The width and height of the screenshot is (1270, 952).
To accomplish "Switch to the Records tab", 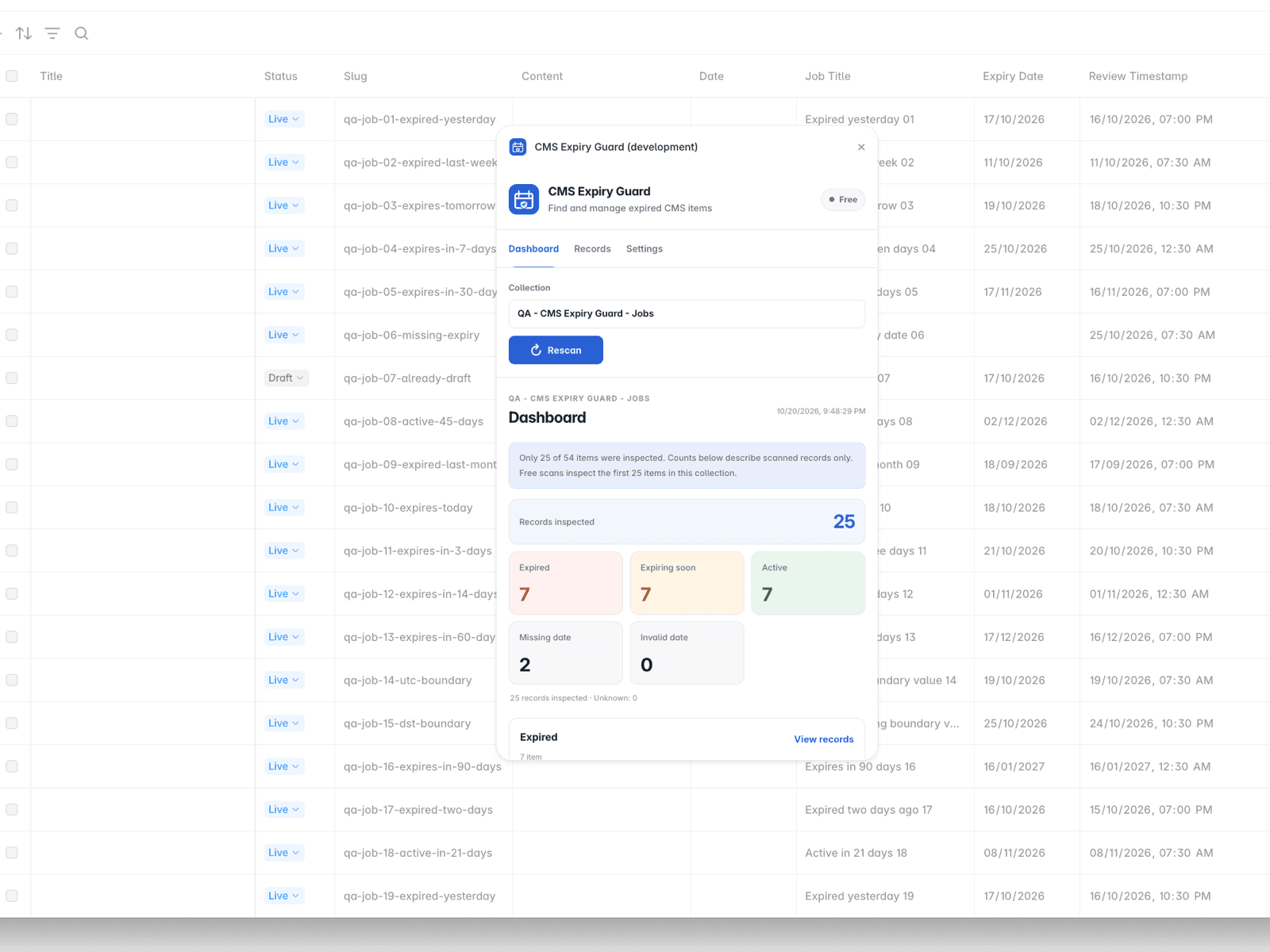I will (x=592, y=249).
